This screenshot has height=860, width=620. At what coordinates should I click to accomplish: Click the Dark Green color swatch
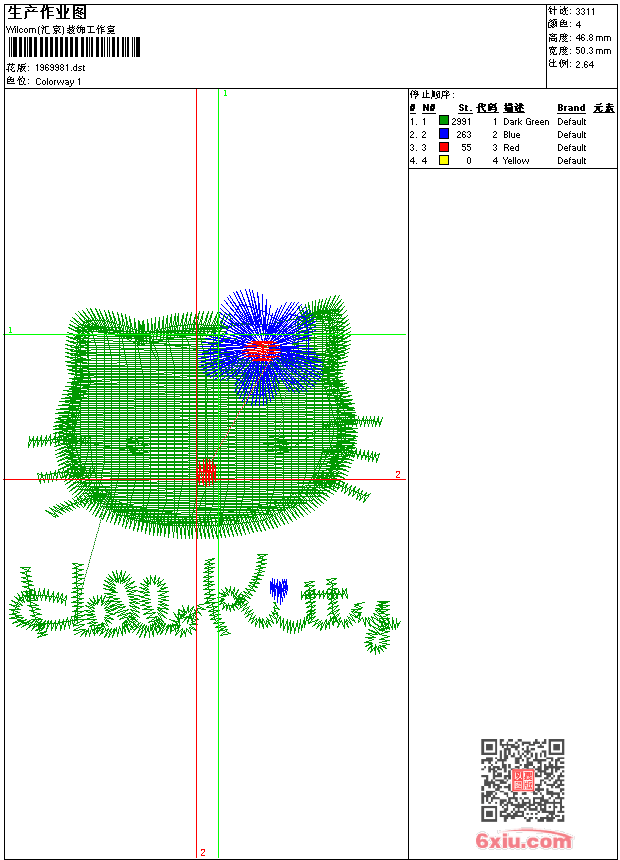point(444,121)
